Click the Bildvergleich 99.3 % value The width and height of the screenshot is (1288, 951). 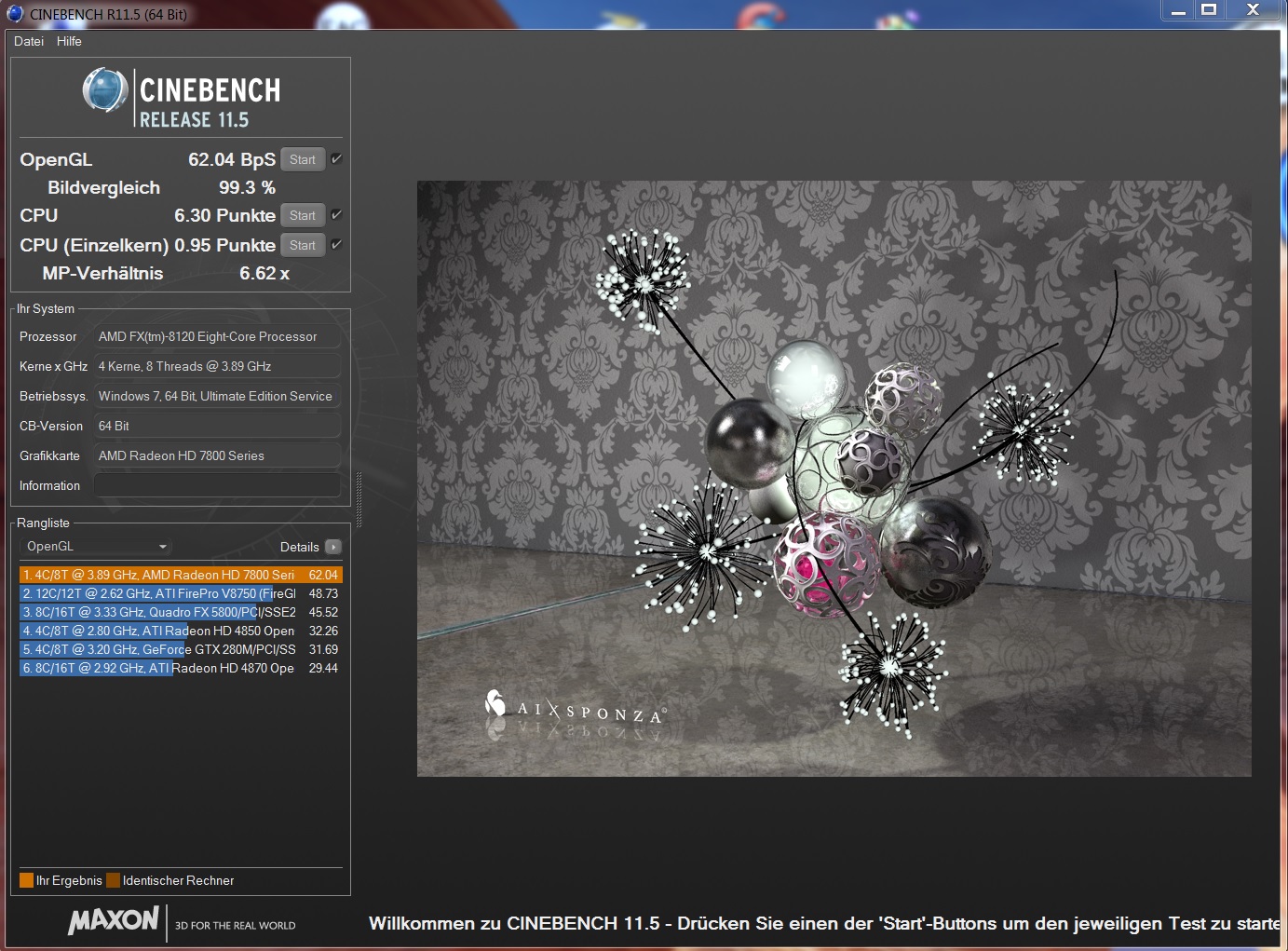[247, 187]
